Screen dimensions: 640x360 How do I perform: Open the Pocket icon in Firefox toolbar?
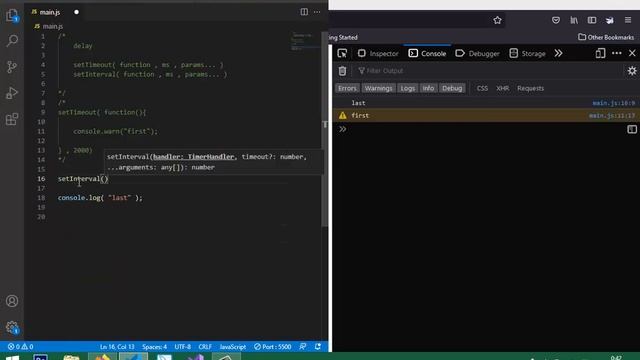(x=556, y=20)
